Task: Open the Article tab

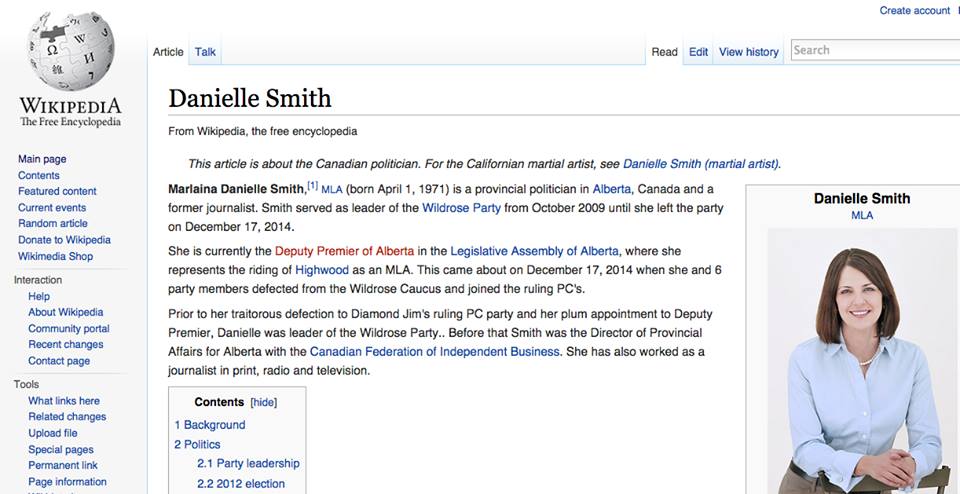Action: point(168,52)
